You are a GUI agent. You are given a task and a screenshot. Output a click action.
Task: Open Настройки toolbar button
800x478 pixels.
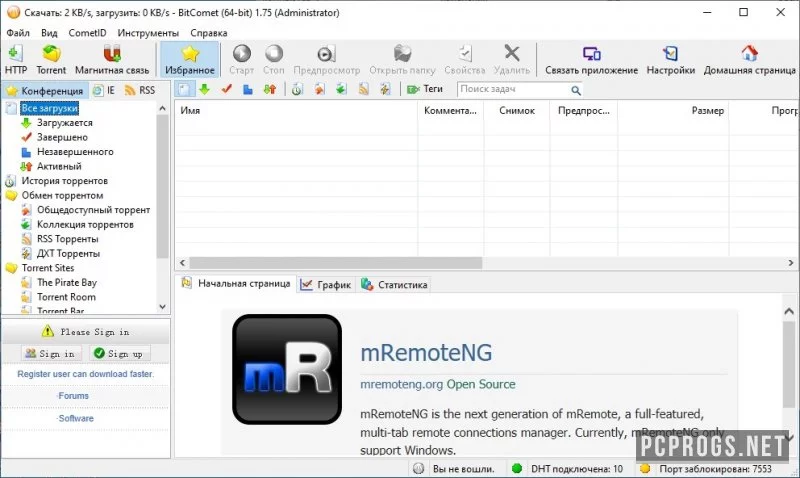670,59
